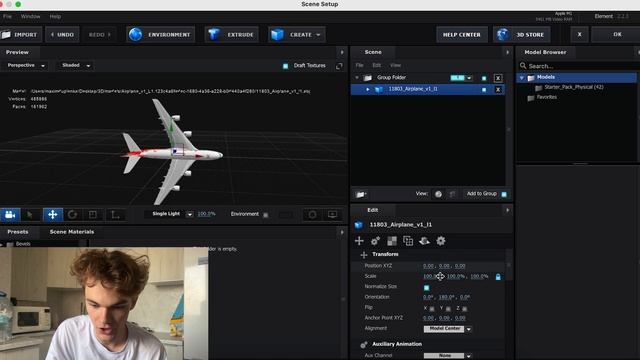The image size is (640, 360).
Task: Click the Environment globe button
Action: point(160,35)
